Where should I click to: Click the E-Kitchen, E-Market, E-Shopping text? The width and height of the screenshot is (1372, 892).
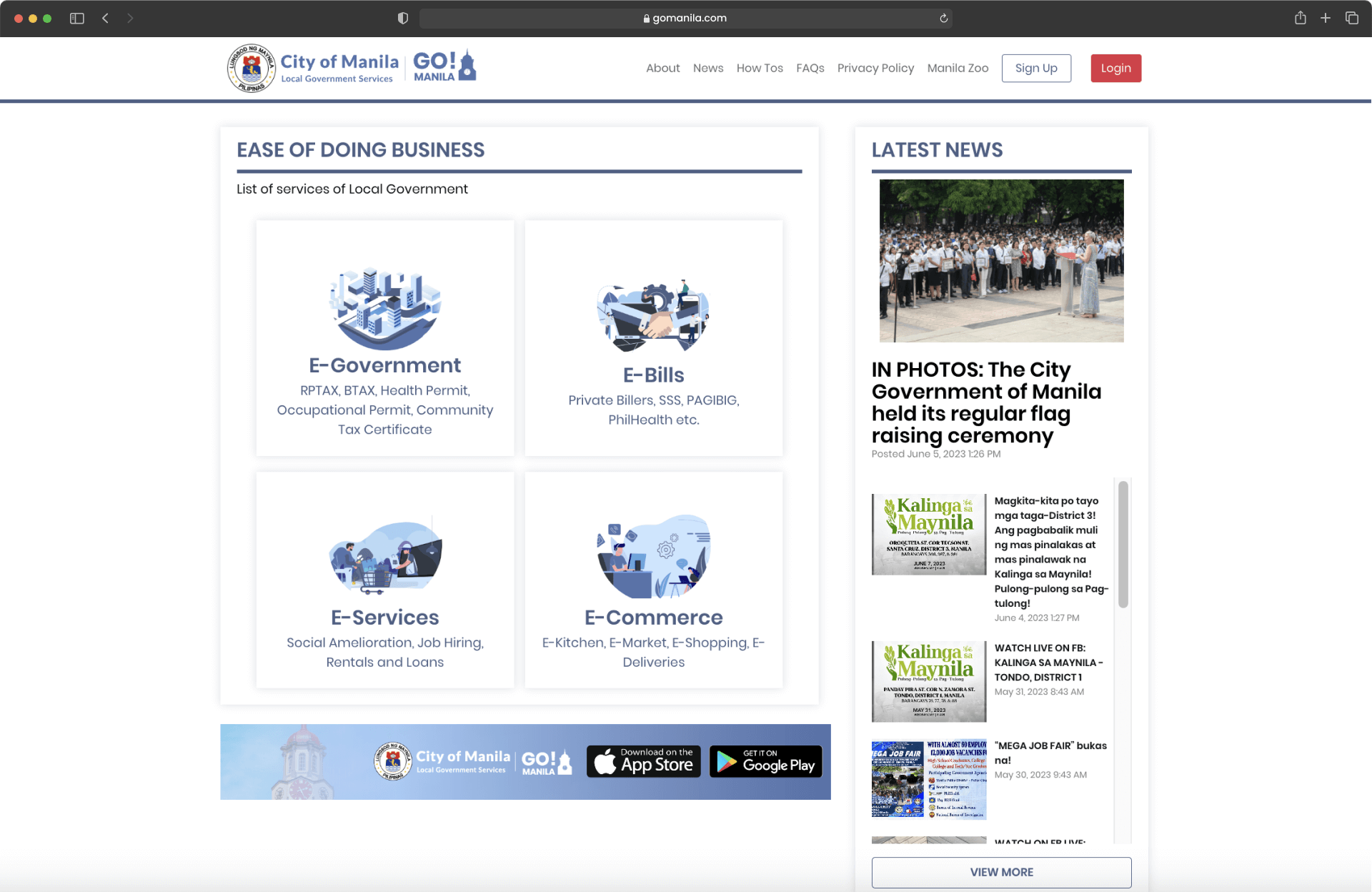654,653
